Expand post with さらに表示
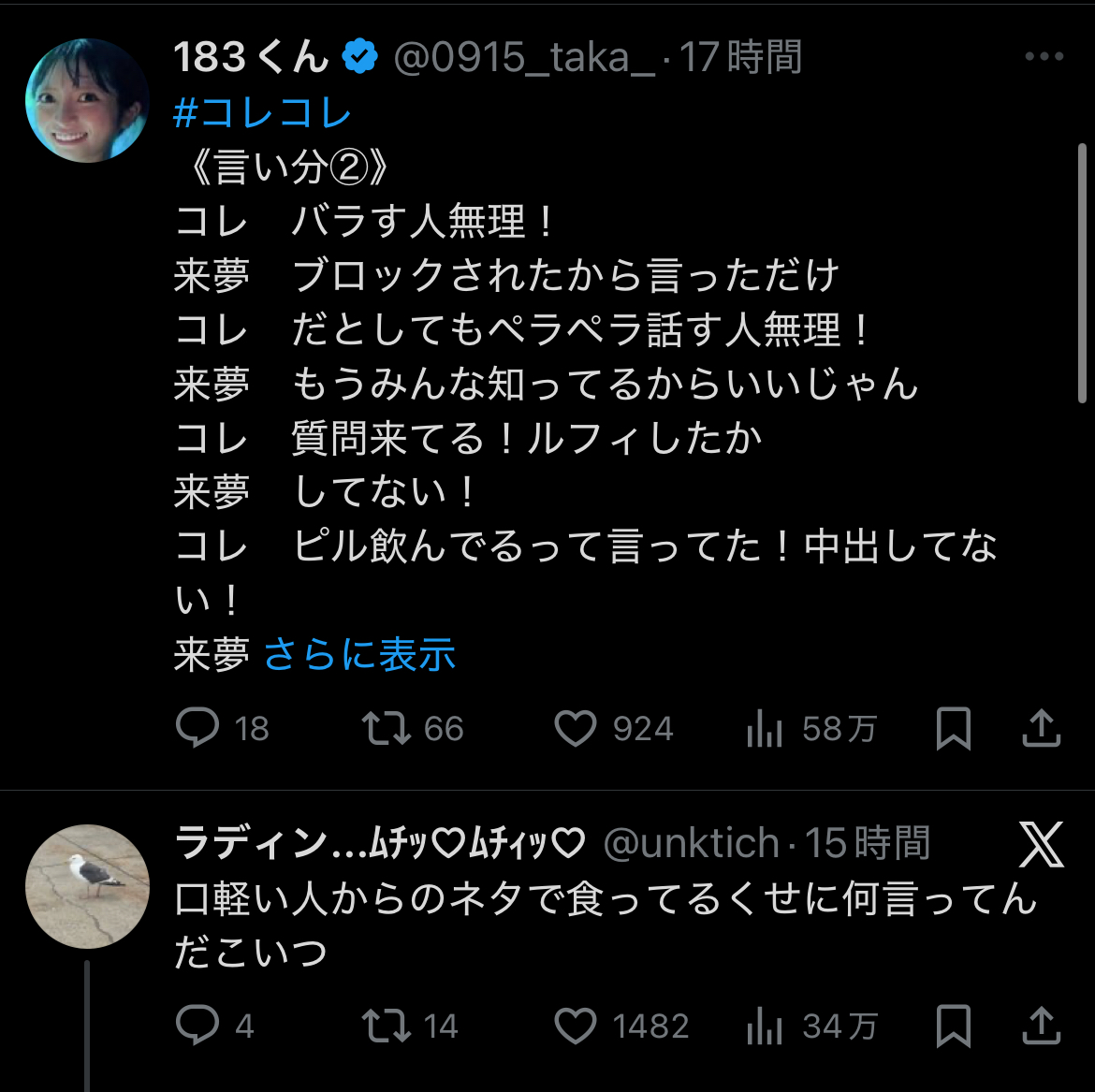The image size is (1095, 1092). (359, 654)
